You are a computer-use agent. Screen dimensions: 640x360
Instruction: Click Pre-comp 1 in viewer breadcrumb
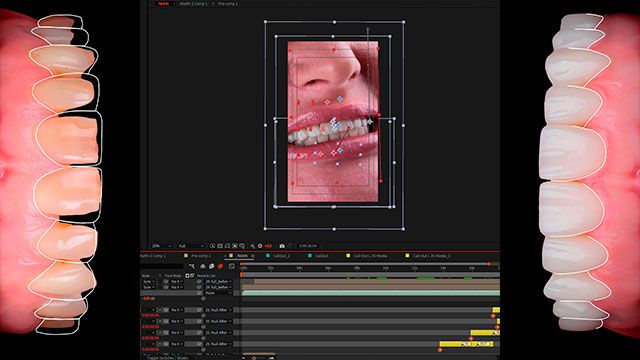tap(228, 4)
